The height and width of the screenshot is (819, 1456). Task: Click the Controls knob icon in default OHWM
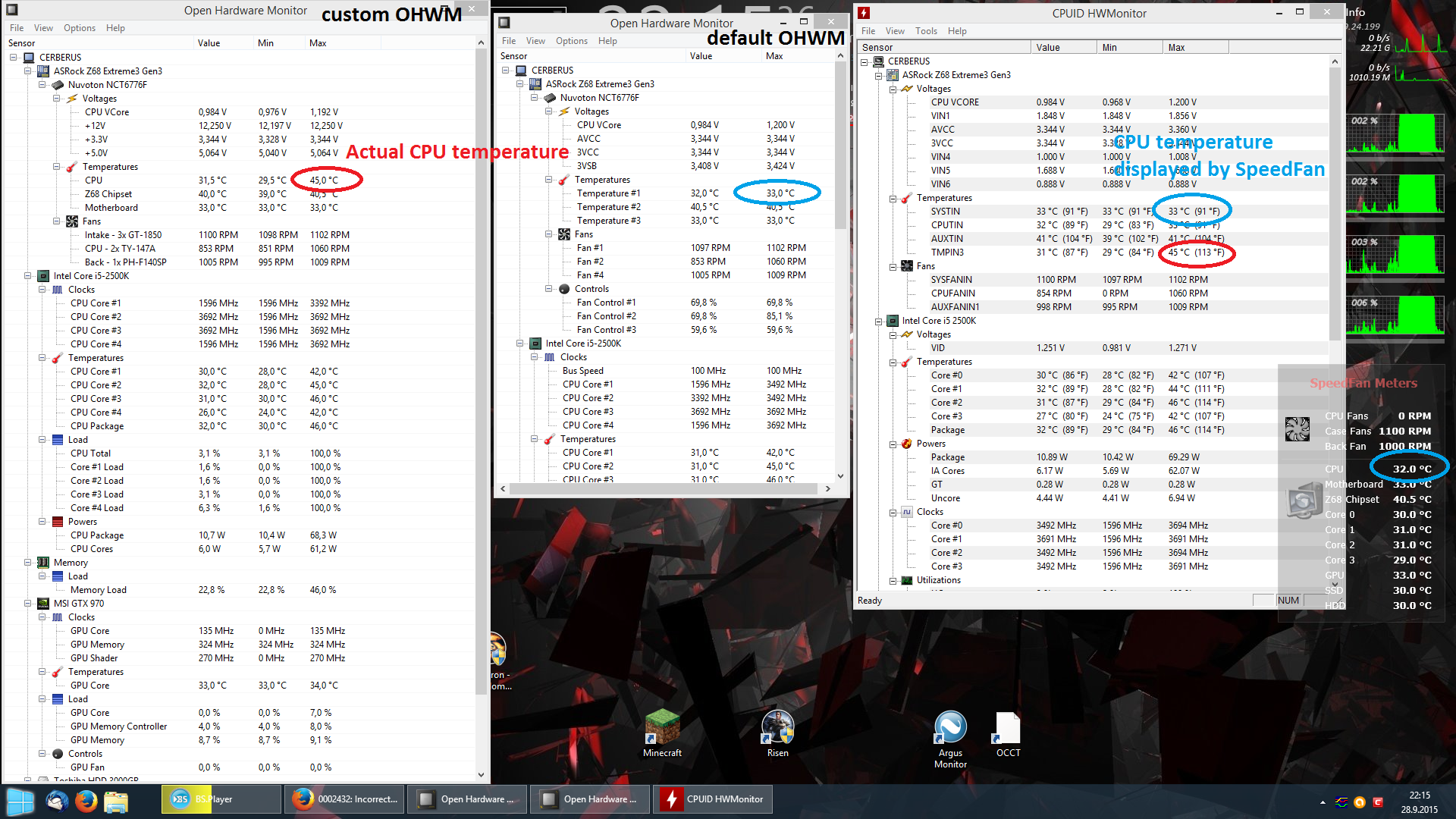pos(564,289)
